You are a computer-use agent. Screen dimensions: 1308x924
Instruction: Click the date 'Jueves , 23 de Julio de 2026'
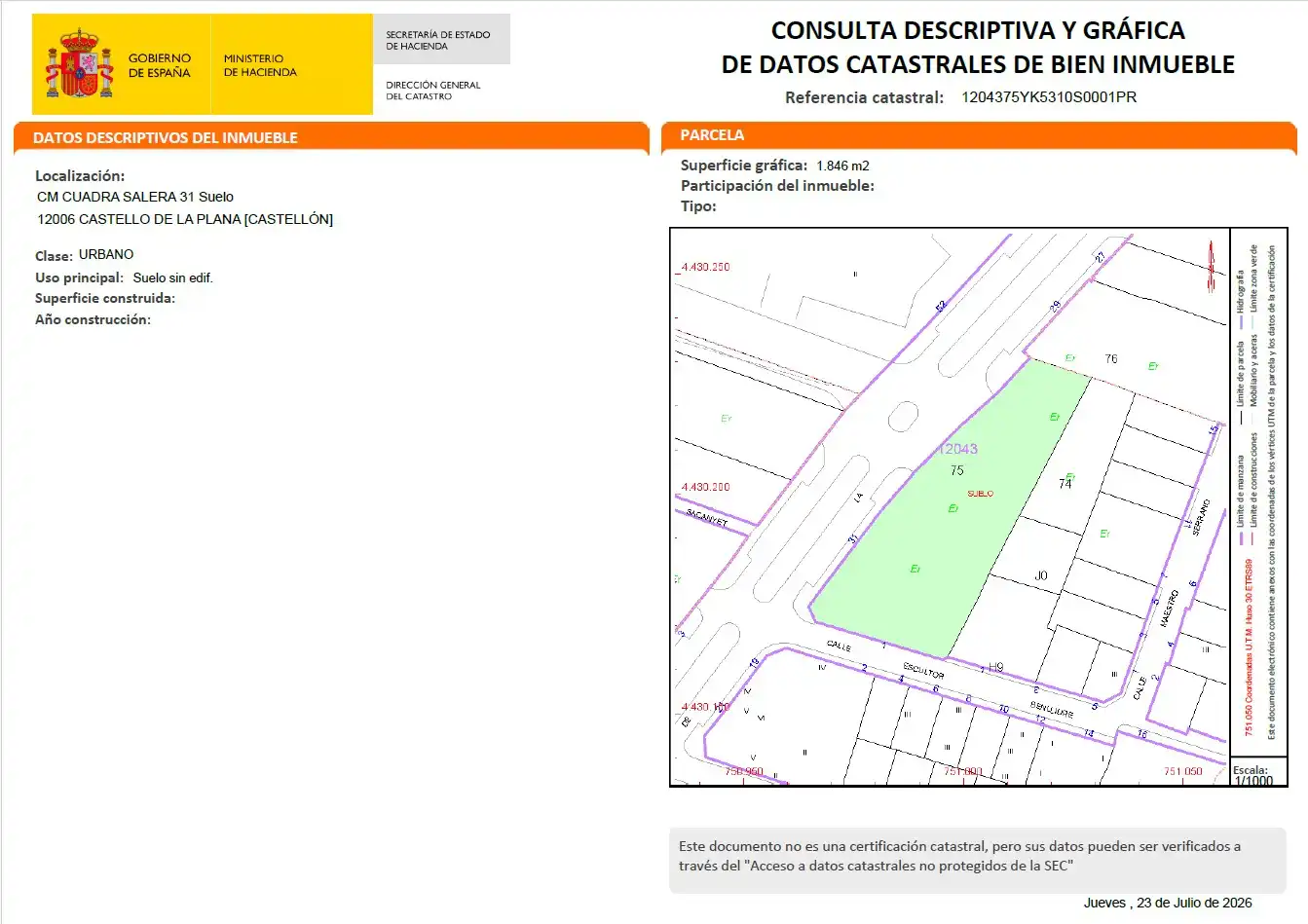click(1168, 903)
